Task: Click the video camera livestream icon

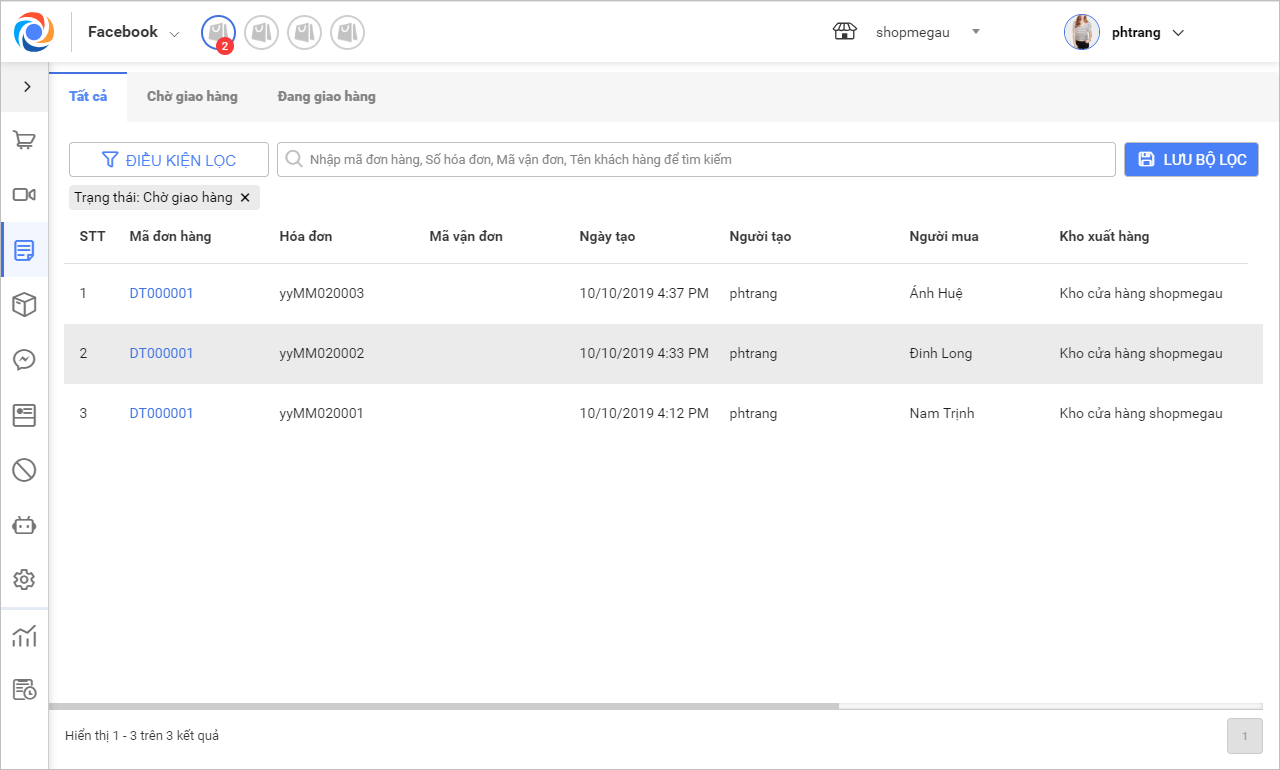Action: [x=24, y=195]
